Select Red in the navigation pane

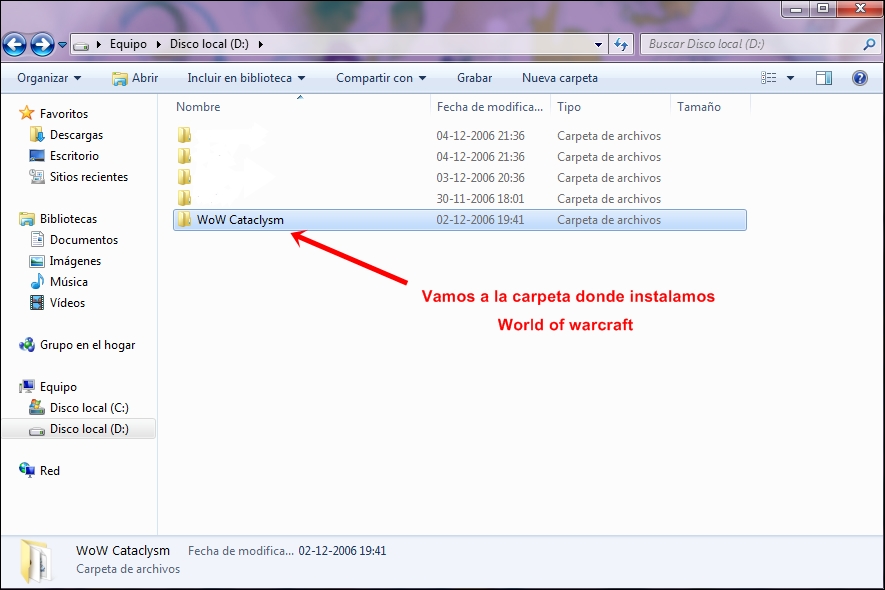[x=50, y=471]
